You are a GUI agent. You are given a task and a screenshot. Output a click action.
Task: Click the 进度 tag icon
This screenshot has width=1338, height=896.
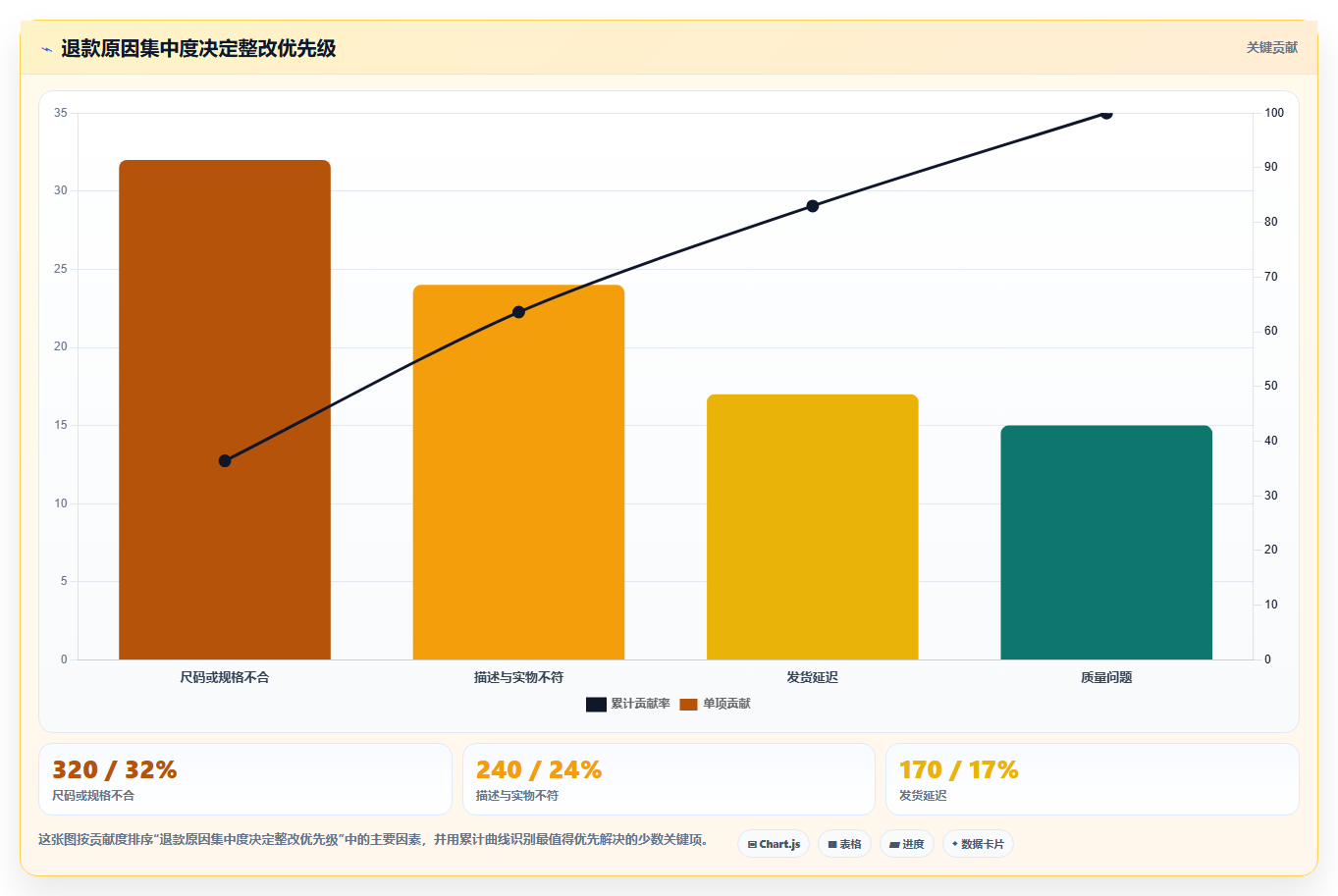tap(894, 844)
